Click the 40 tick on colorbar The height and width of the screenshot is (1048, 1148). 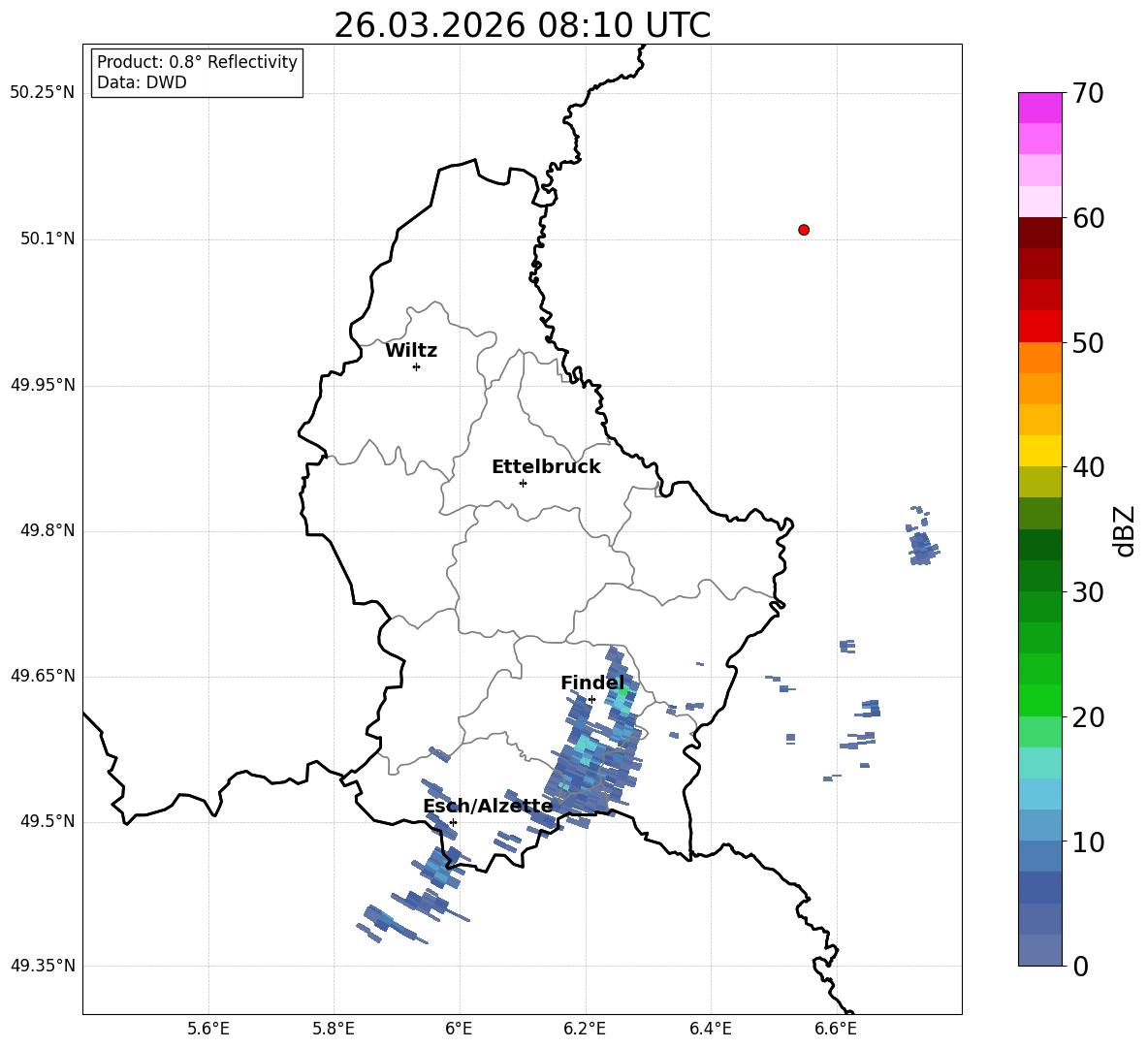tap(1087, 467)
